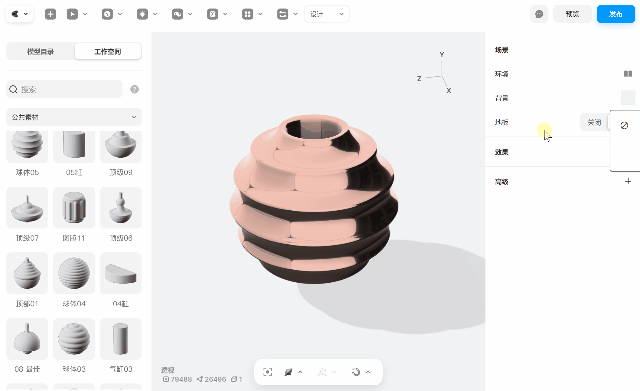This screenshot has height=391, width=640.
Task: Expand the 公共素材 category dropdown
Action: tap(74, 117)
